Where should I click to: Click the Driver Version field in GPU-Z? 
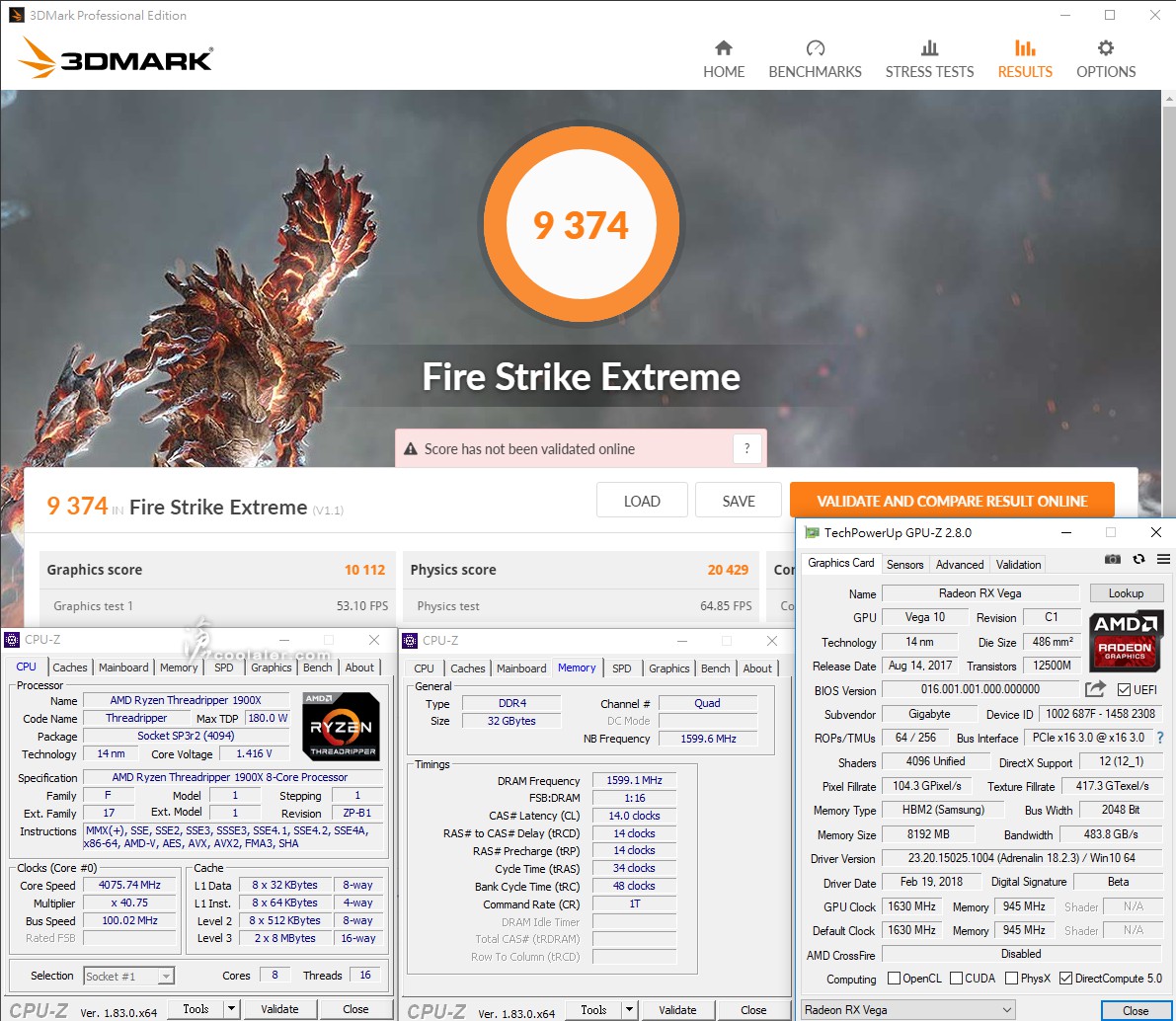[x=1021, y=857]
